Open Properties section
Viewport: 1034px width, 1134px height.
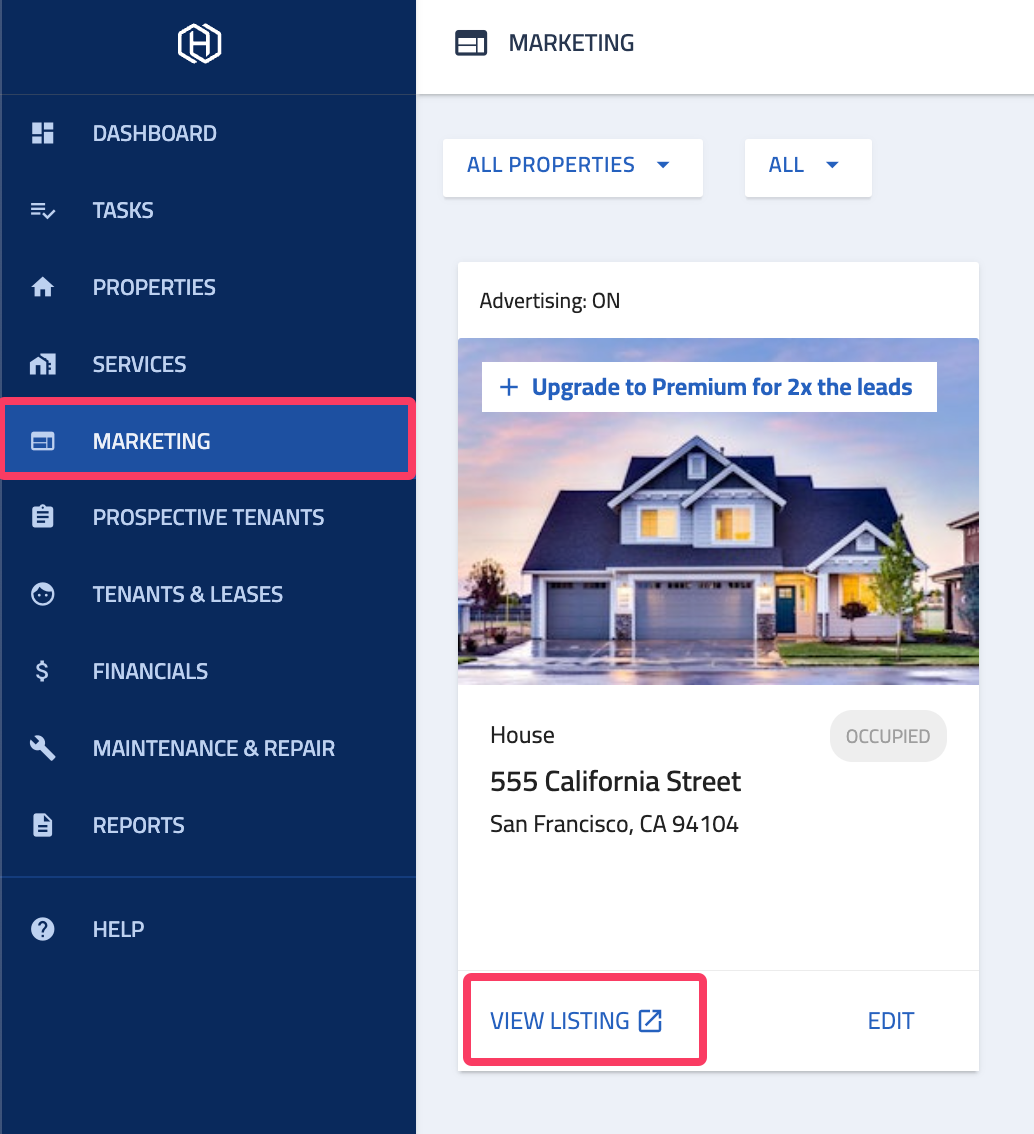click(208, 287)
